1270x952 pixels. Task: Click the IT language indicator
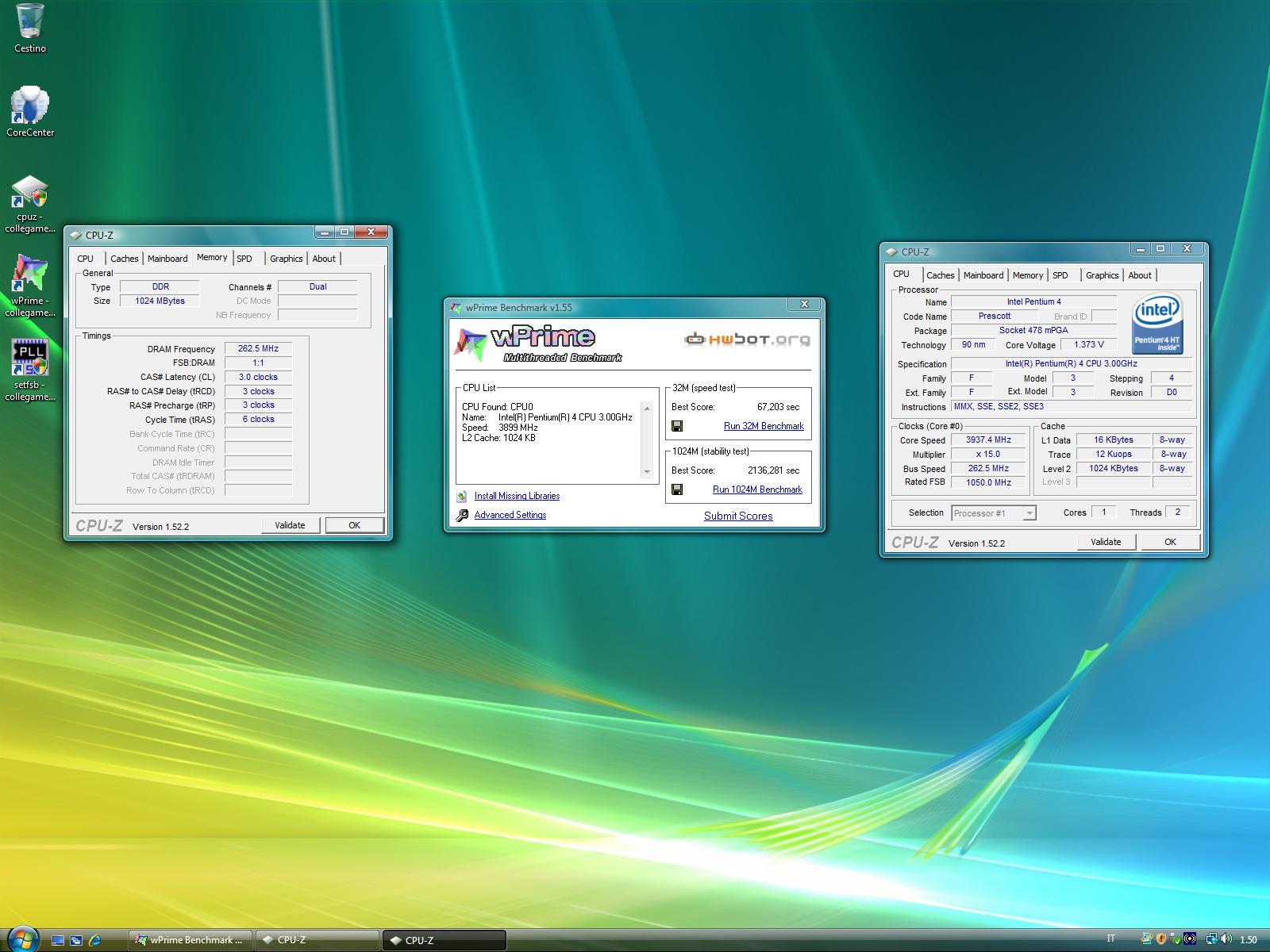coord(1110,939)
